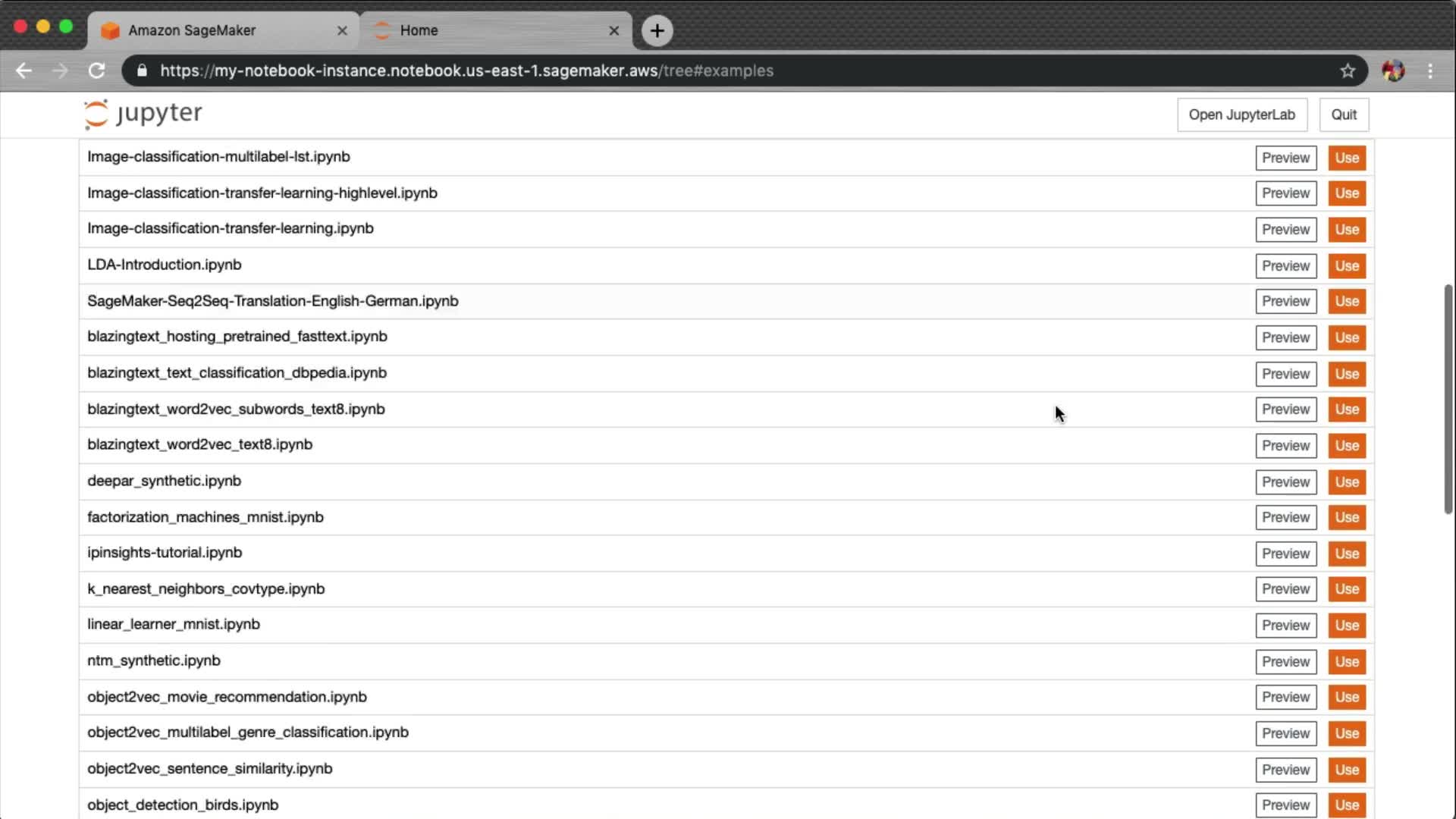Click the page vertical scrollbar
The width and height of the screenshot is (1456, 819).
click(x=1448, y=400)
